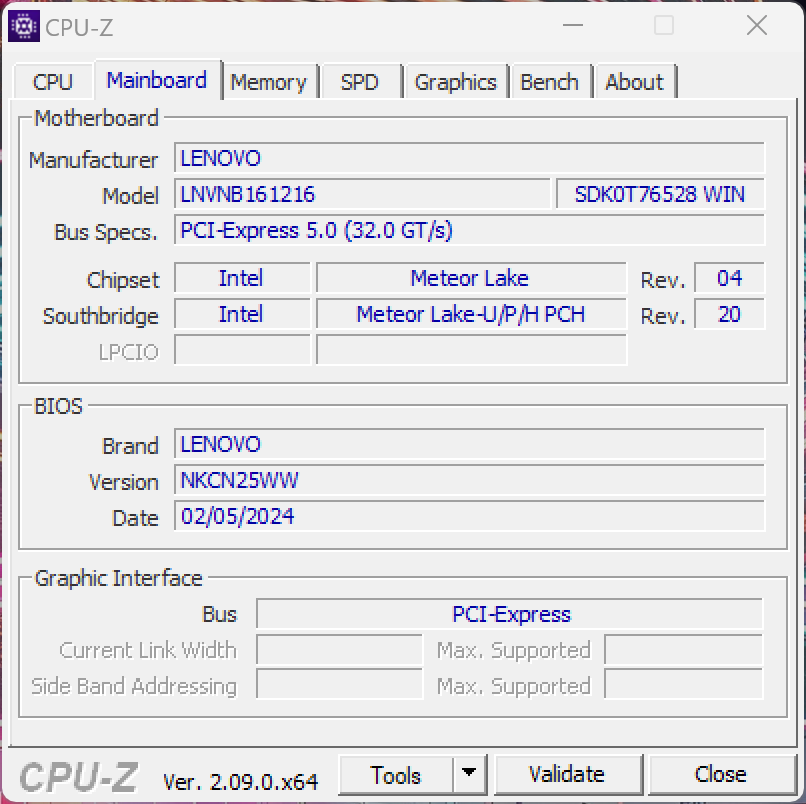This screenshot has height=804, width=806.
Task: Select the SPD tab
Action: (360, 82)
